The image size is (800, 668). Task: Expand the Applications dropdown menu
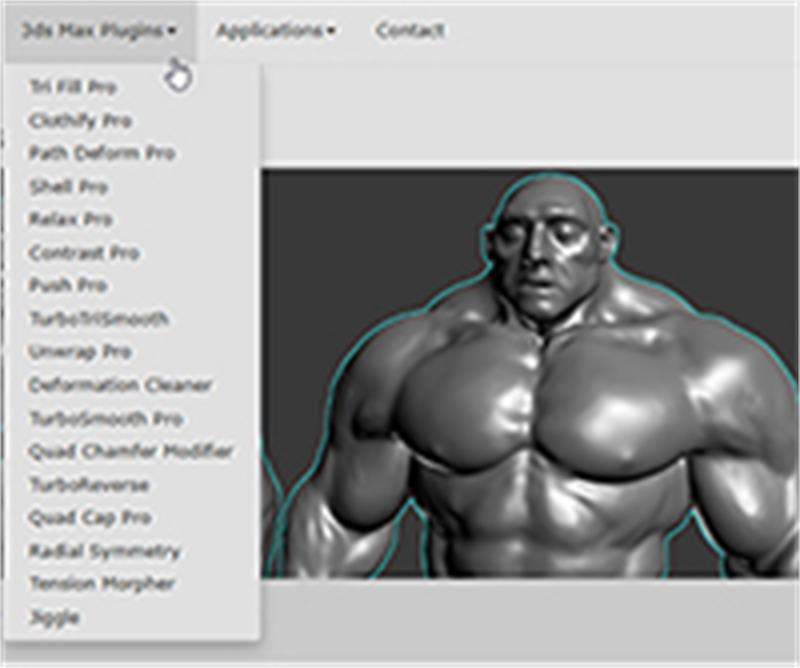276,31
